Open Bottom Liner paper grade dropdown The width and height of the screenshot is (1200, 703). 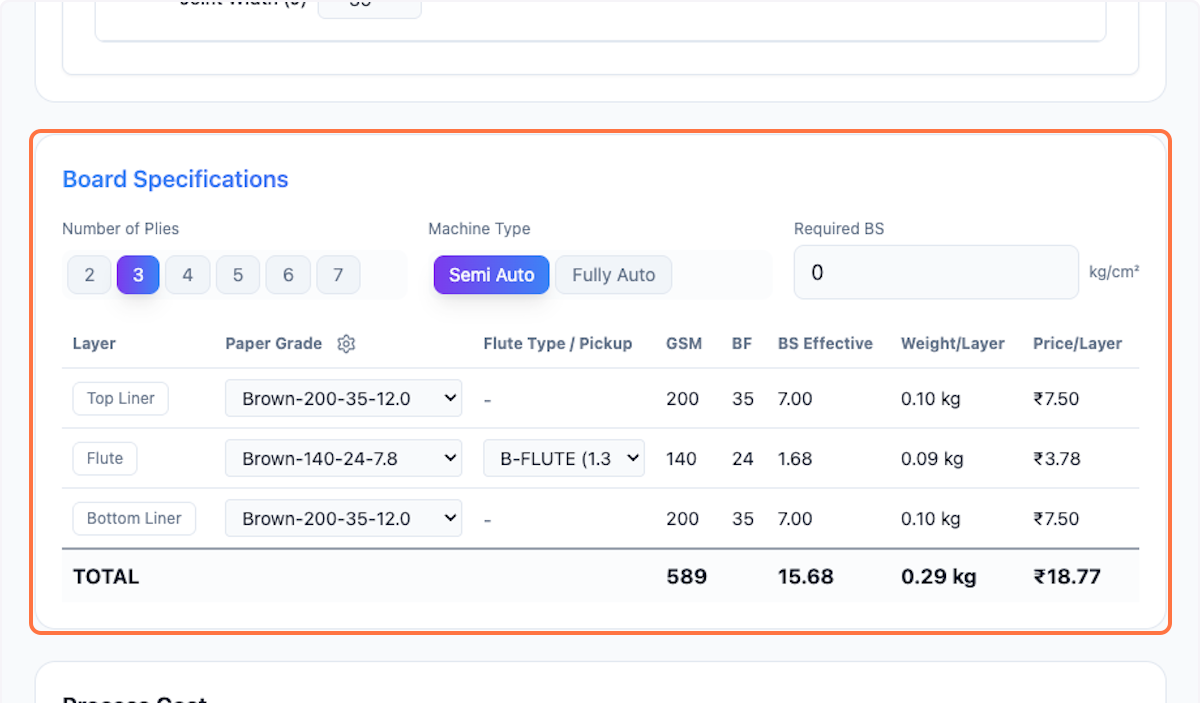(343, 519)
